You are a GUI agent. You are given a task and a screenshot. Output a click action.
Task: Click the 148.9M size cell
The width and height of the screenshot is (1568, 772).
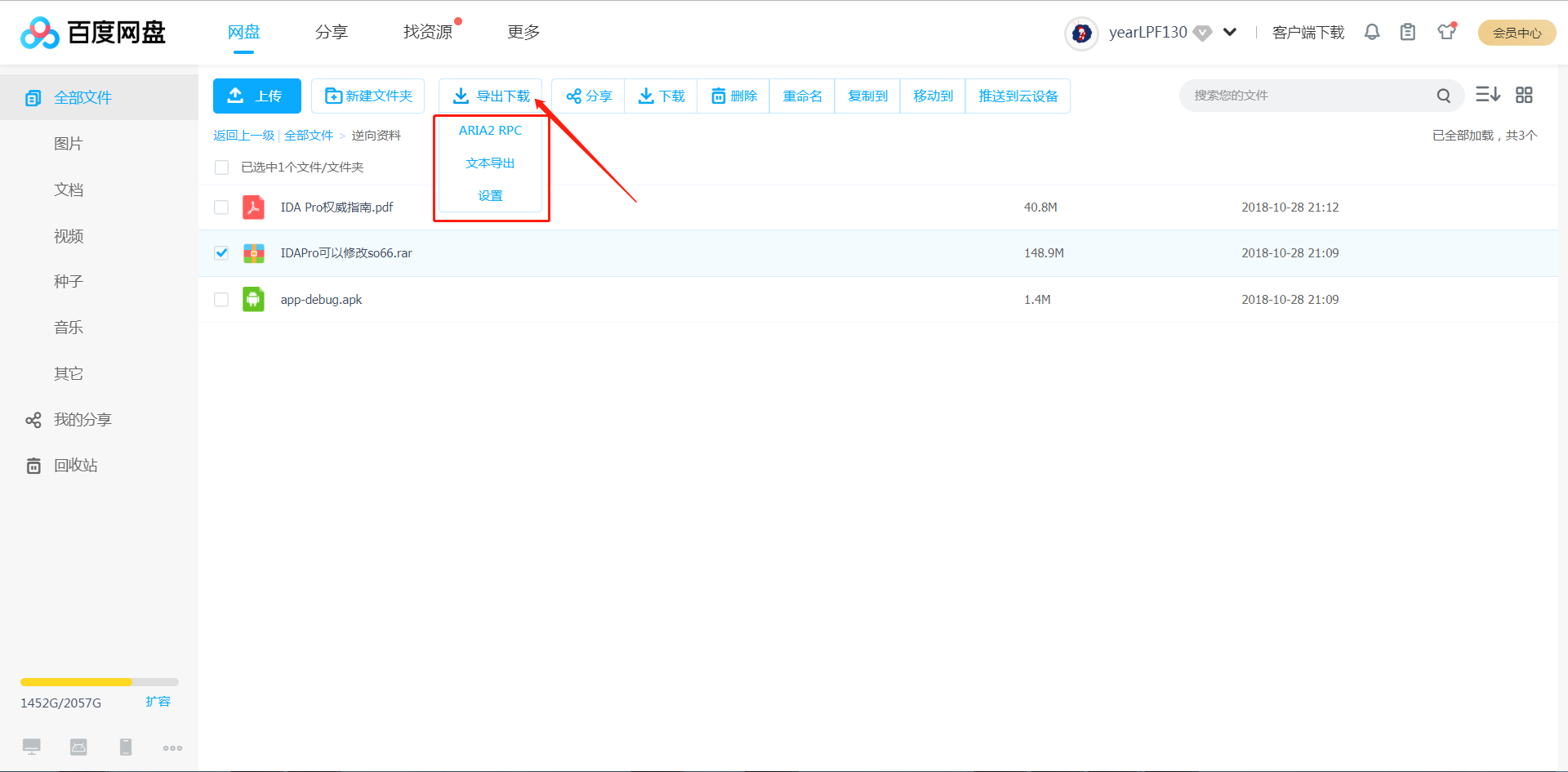coord(1044,253)
